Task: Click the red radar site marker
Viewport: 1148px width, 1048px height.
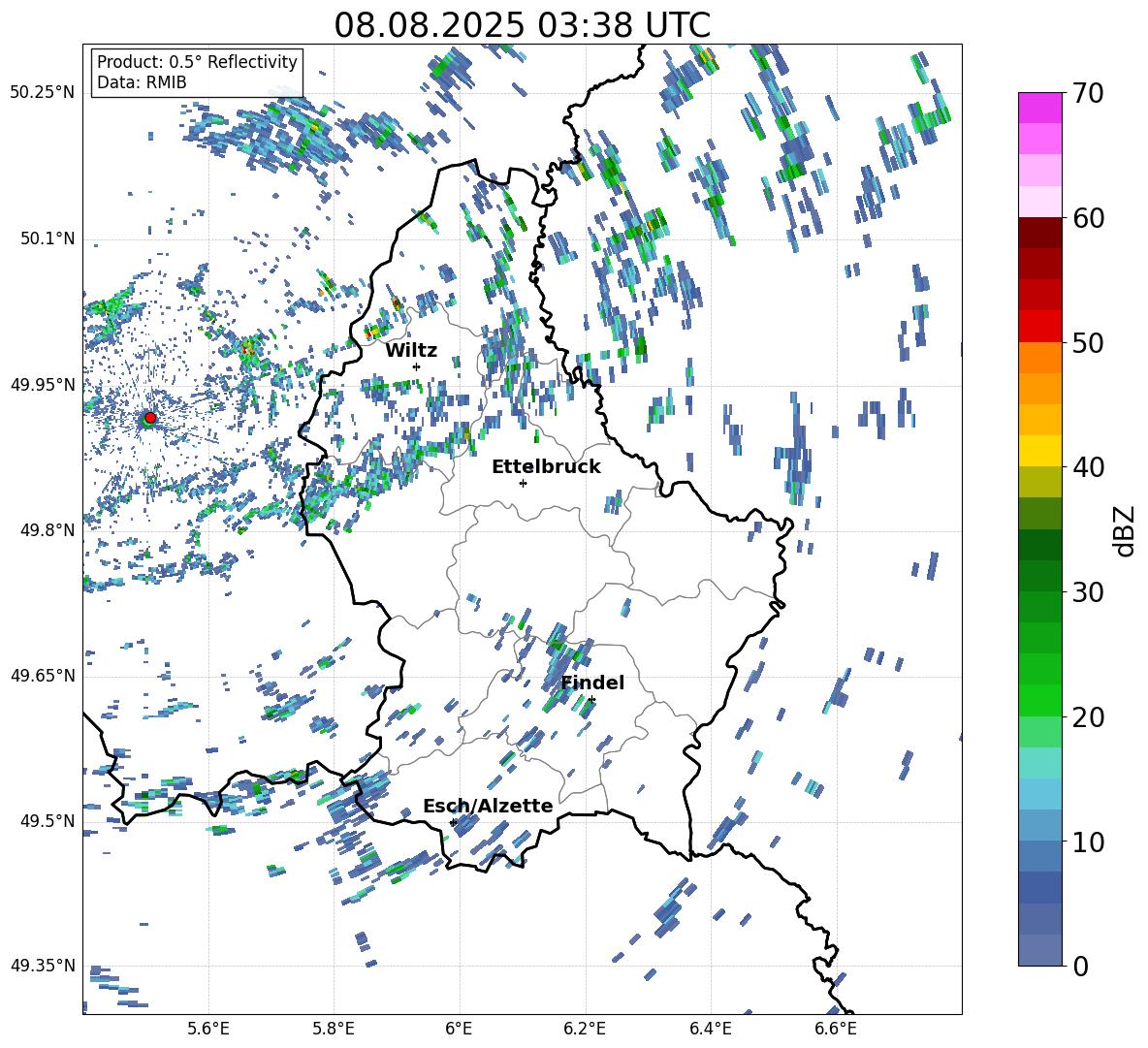Action: coord(150,417)
